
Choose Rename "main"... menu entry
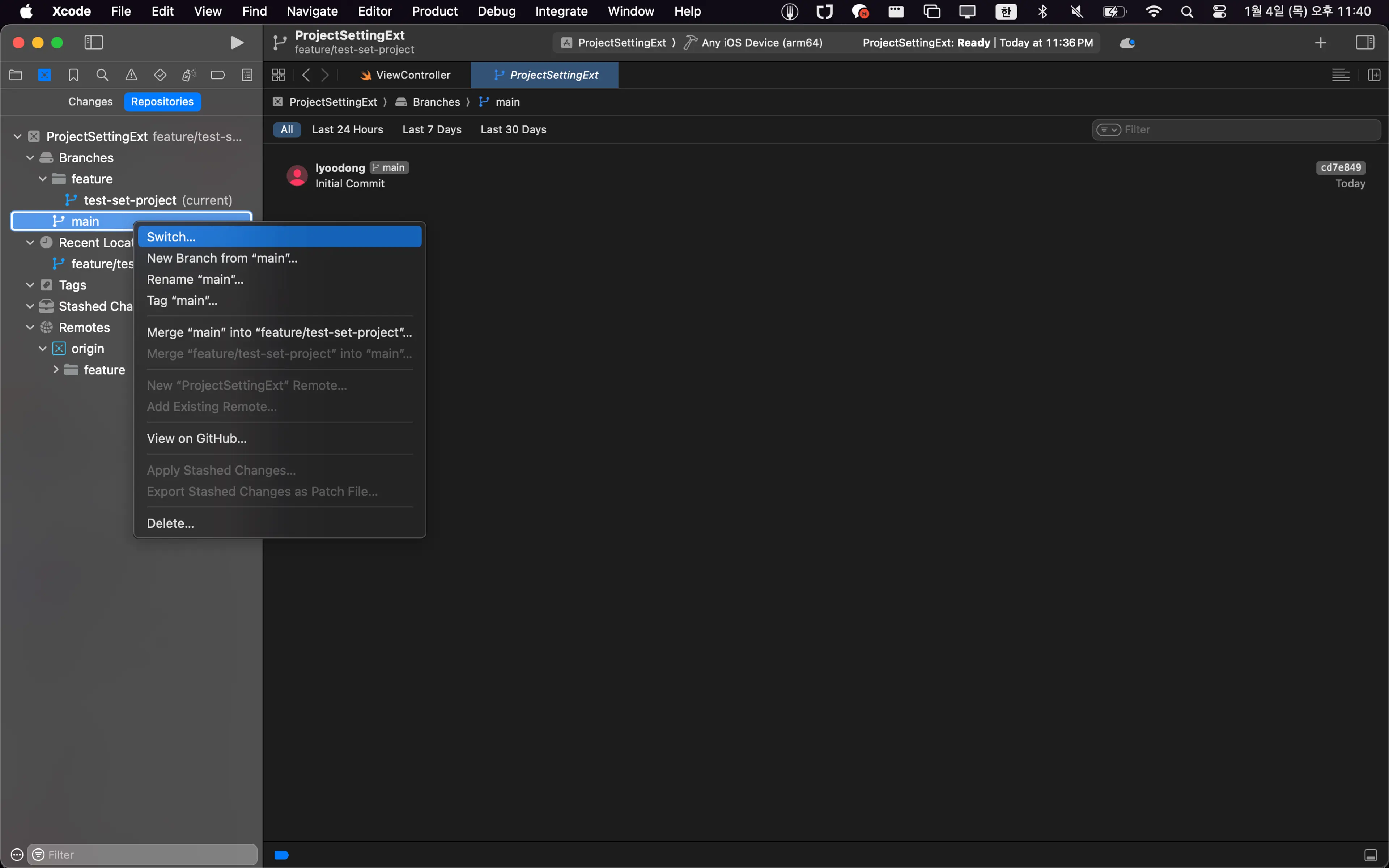280,280
